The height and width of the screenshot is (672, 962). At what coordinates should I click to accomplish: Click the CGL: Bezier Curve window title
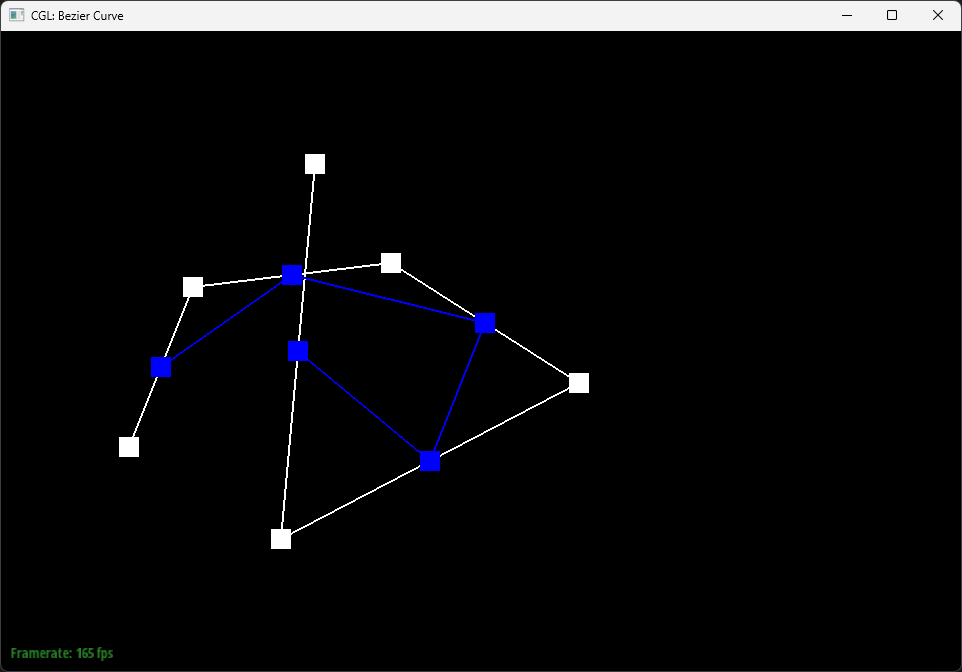[x=77, y=16]
